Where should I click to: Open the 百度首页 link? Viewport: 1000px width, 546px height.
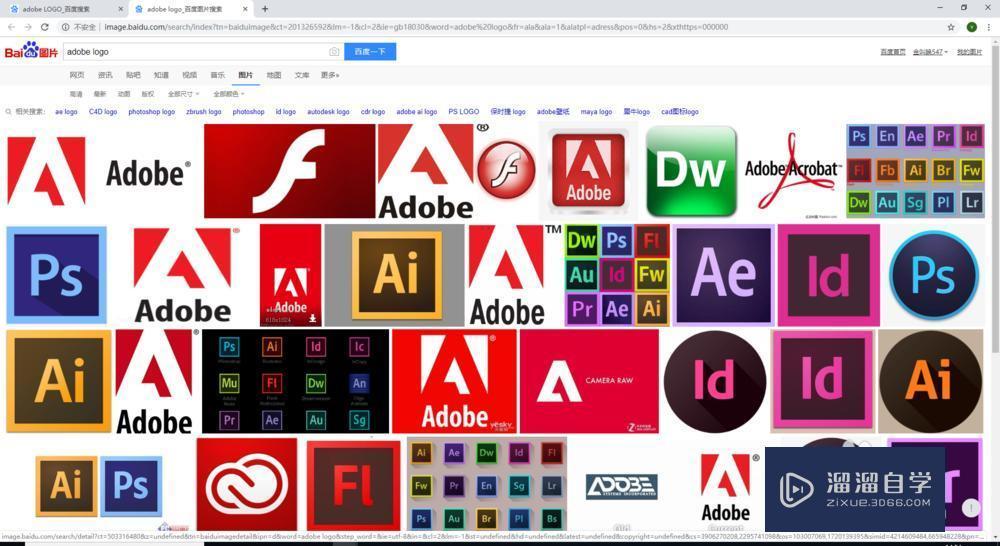(893, 52)
